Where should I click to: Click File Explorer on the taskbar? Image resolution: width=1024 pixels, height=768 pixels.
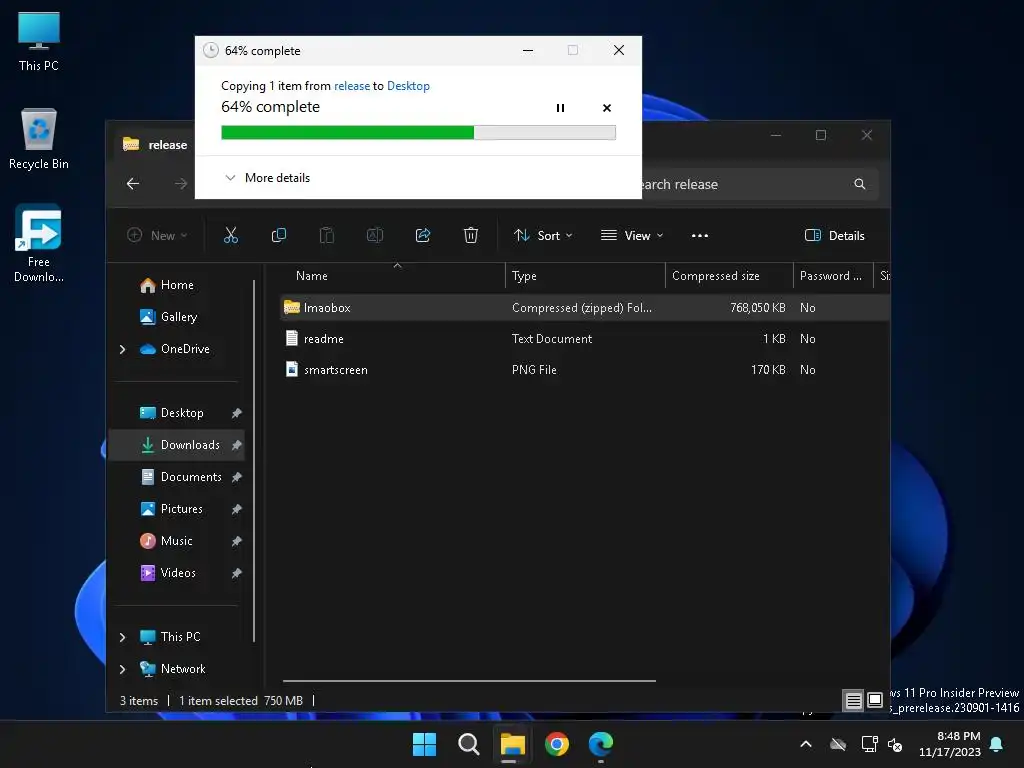tap(513, 744)
